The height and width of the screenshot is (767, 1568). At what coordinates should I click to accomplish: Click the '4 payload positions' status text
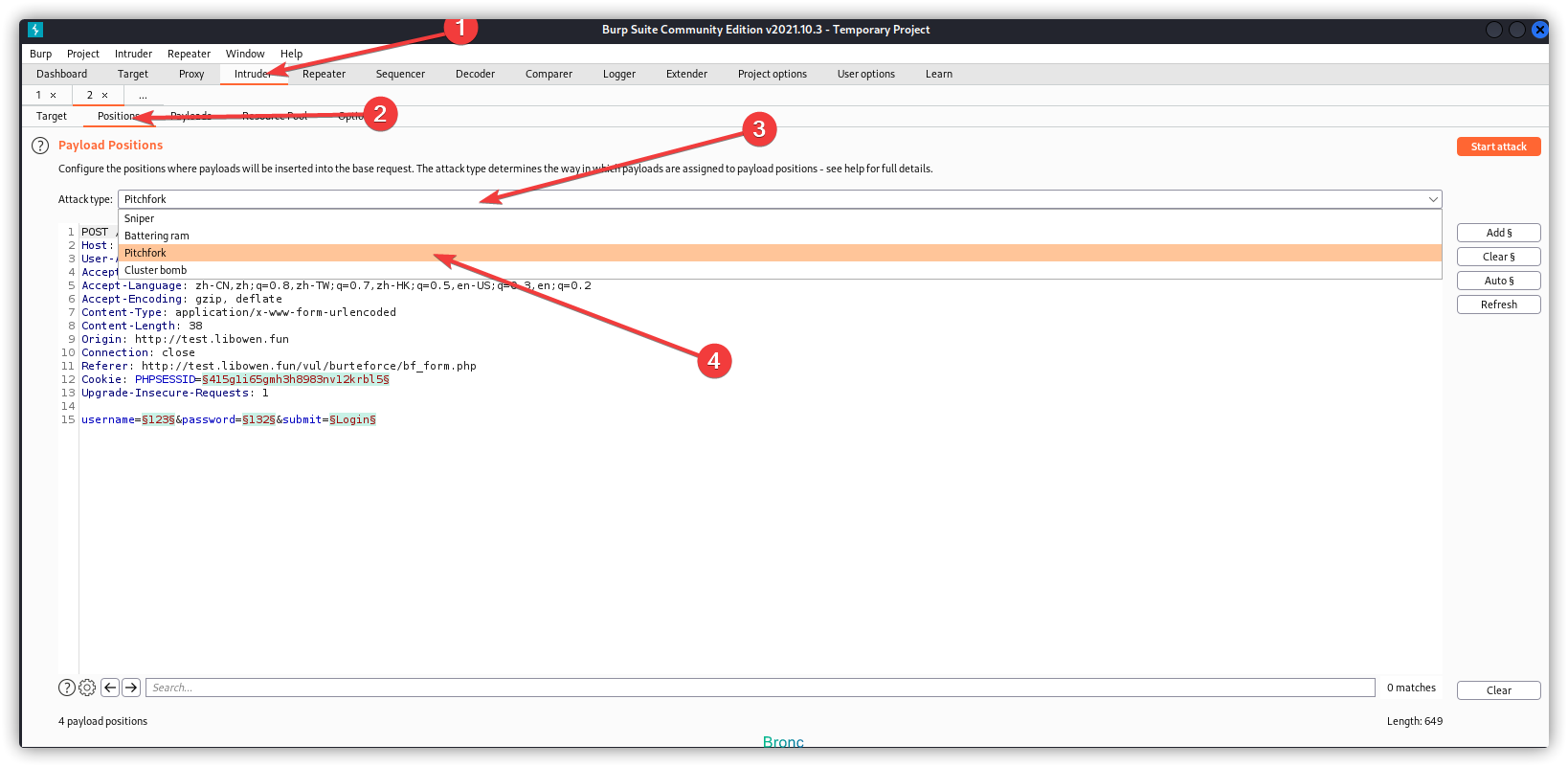[102, 721]
